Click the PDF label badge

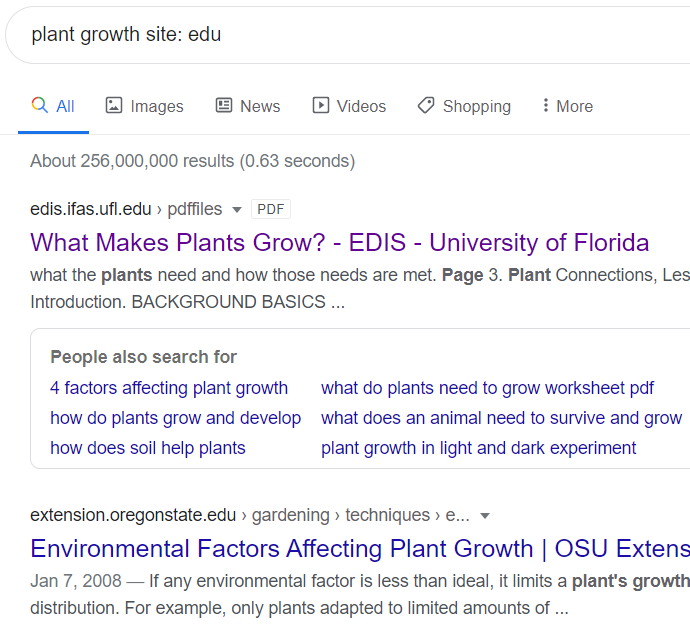point(271,209)
